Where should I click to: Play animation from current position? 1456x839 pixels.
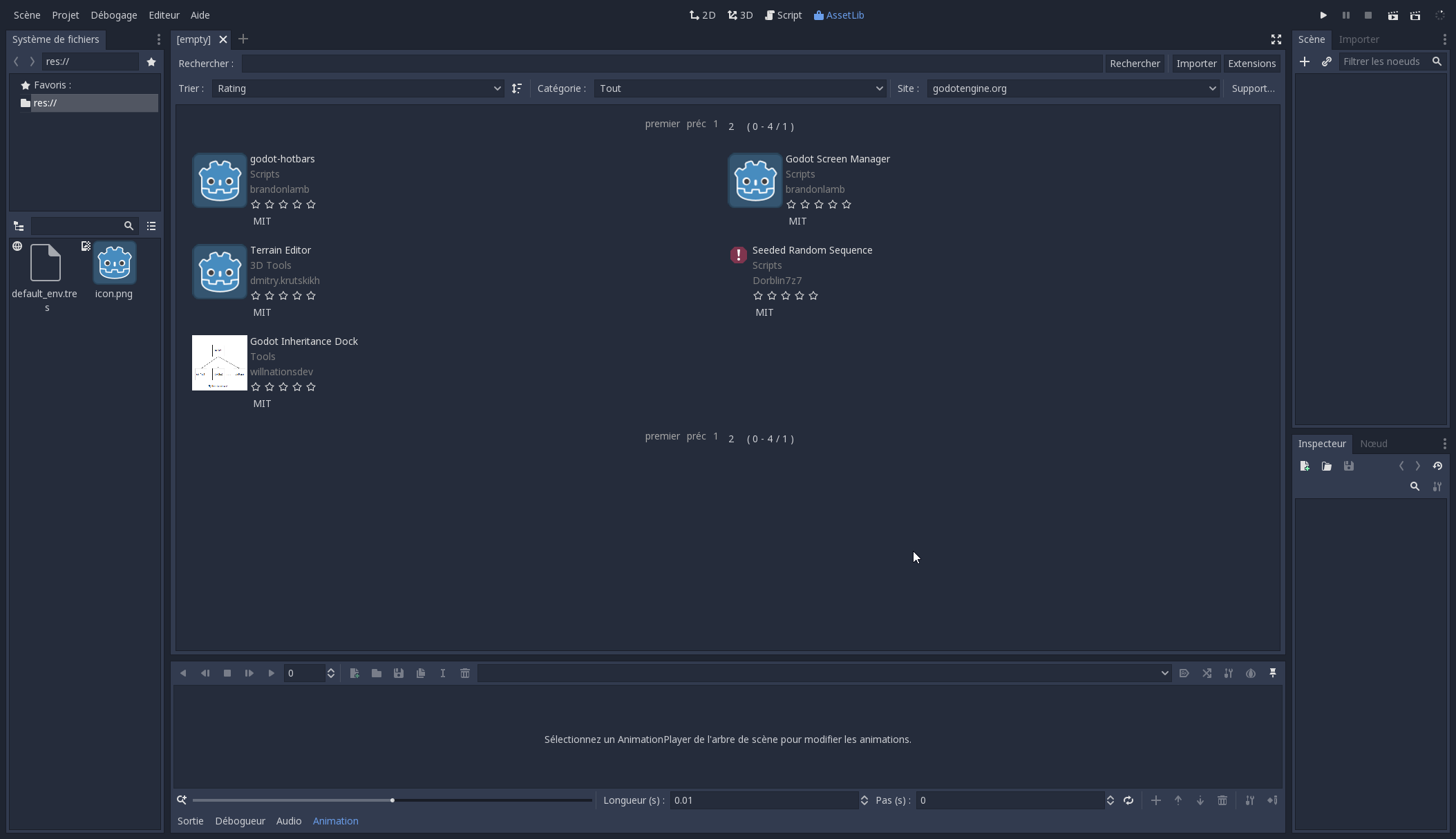272,673
